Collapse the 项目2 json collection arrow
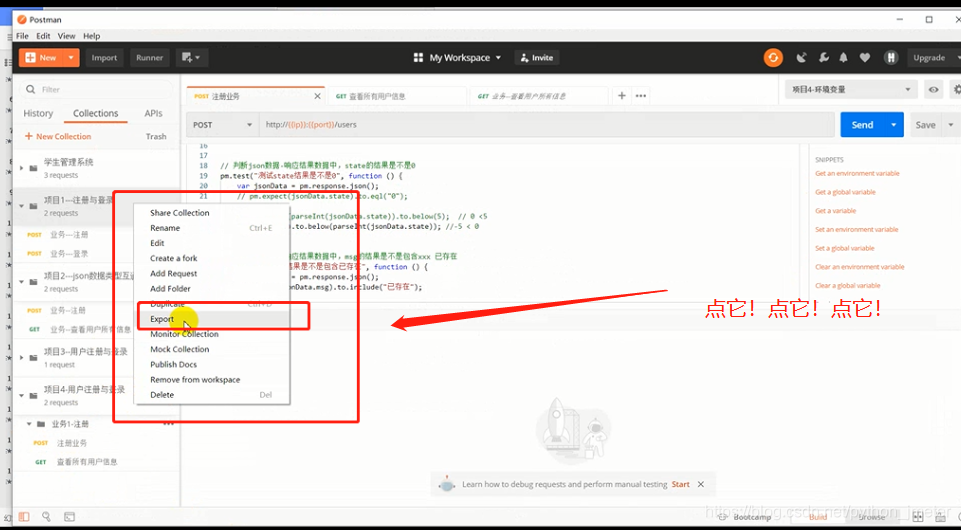The height and width of the screenshot is (530, 961). coord(21,282)
